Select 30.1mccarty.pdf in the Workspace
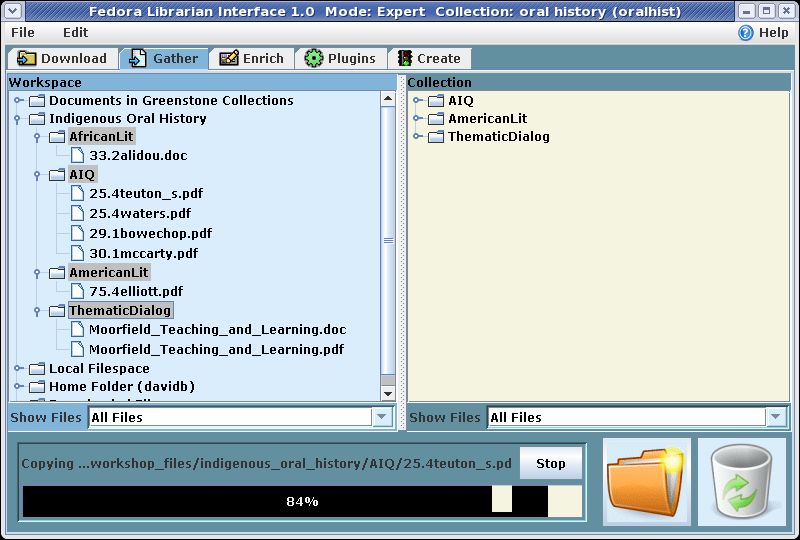Image resolution: width=800 pixels, height=540 pixels. pos(144,253)
